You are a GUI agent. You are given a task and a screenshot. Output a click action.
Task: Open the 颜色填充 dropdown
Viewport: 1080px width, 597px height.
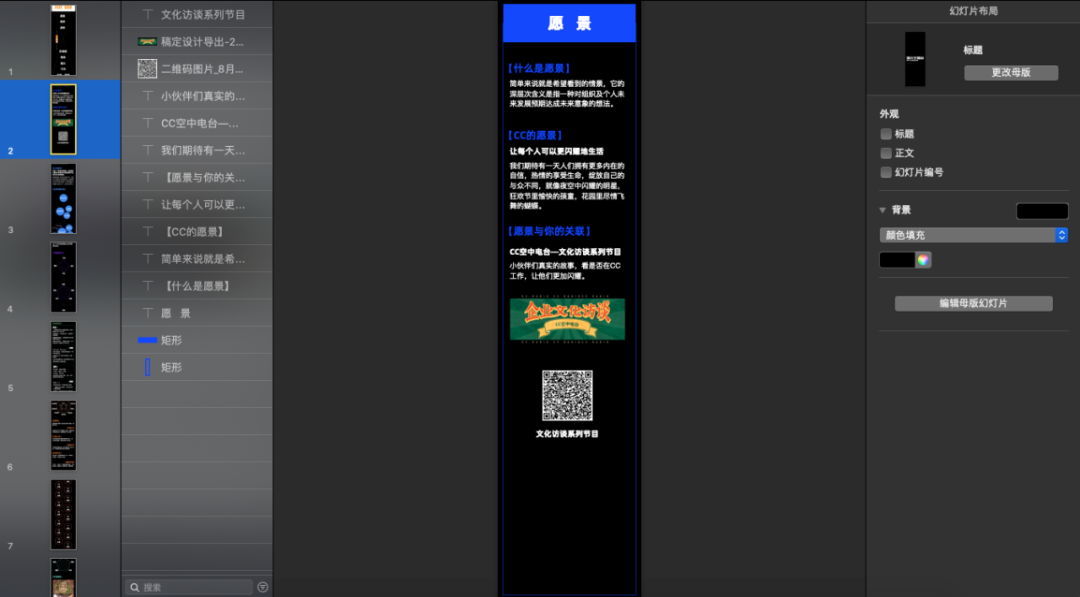(x=973, y=235)
